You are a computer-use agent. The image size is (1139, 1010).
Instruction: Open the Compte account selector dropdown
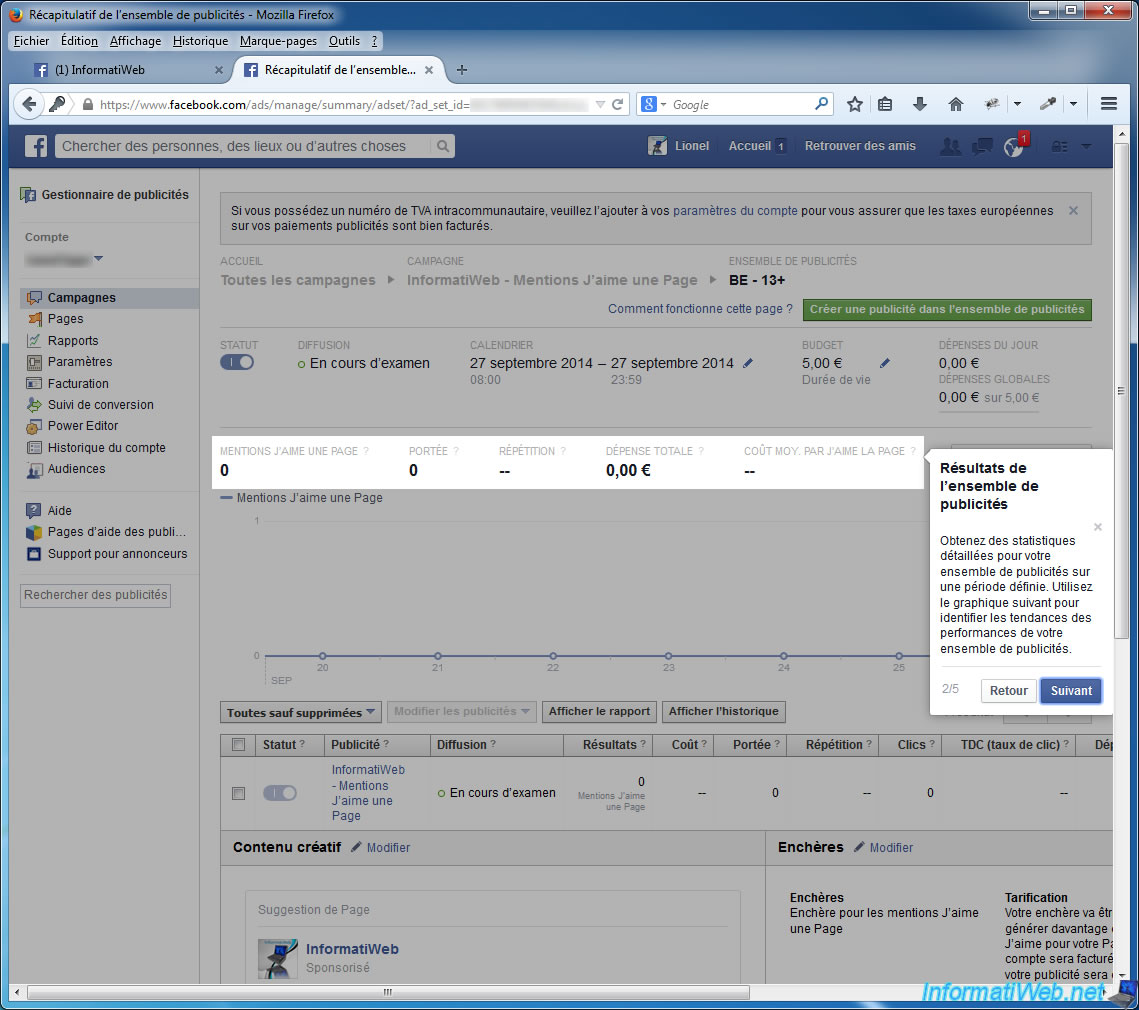click(99, 258)
